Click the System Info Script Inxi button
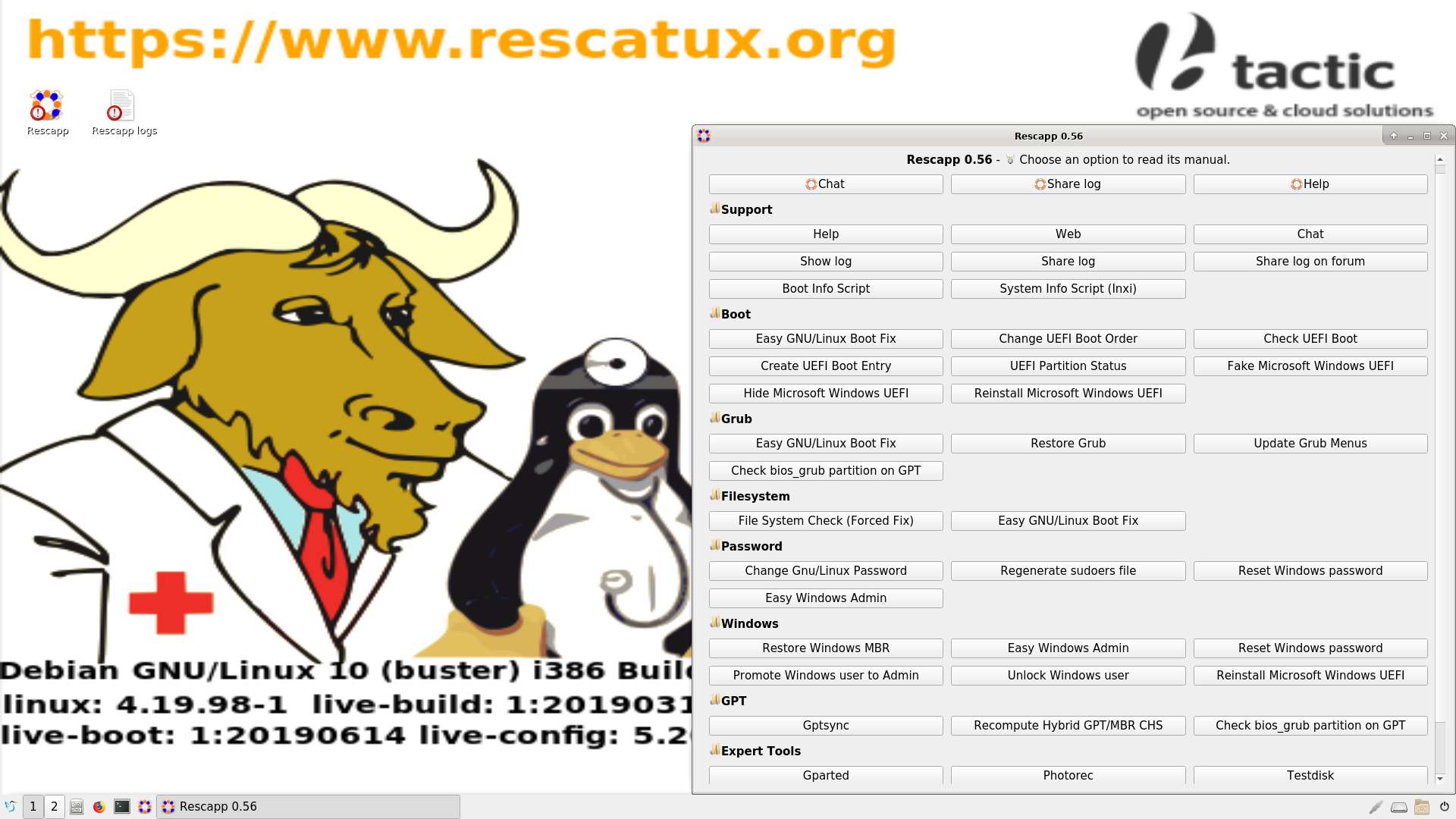 pyautogui.click(x=1068, y=289)
